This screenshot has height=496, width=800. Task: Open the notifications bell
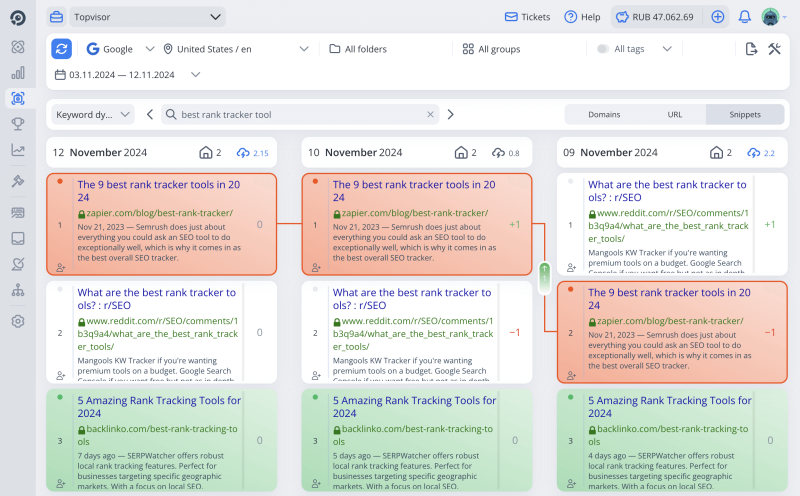pos(744,17)
